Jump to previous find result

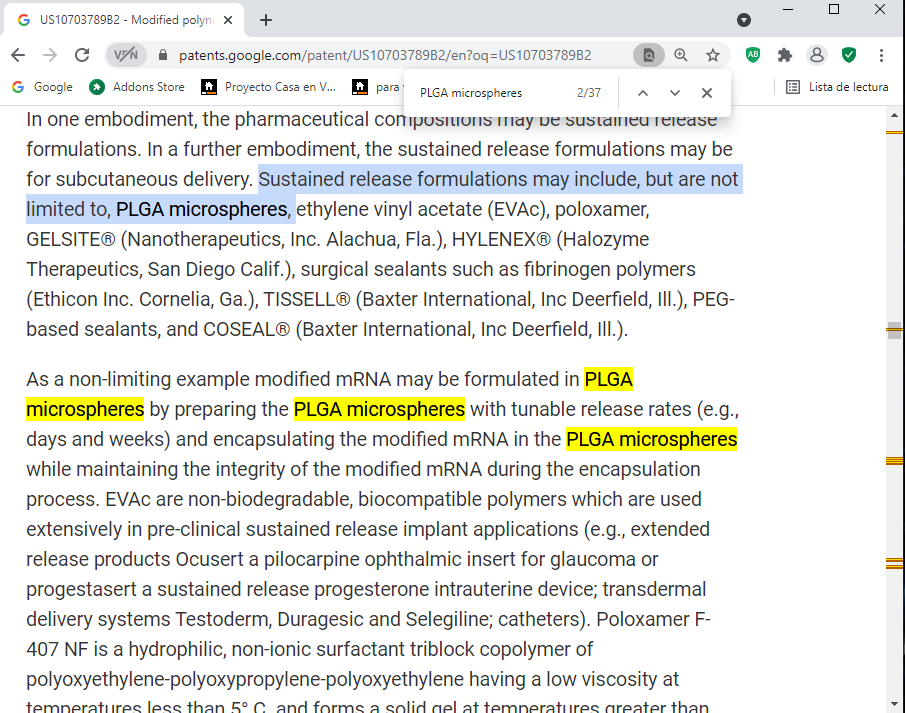(643, 93)
